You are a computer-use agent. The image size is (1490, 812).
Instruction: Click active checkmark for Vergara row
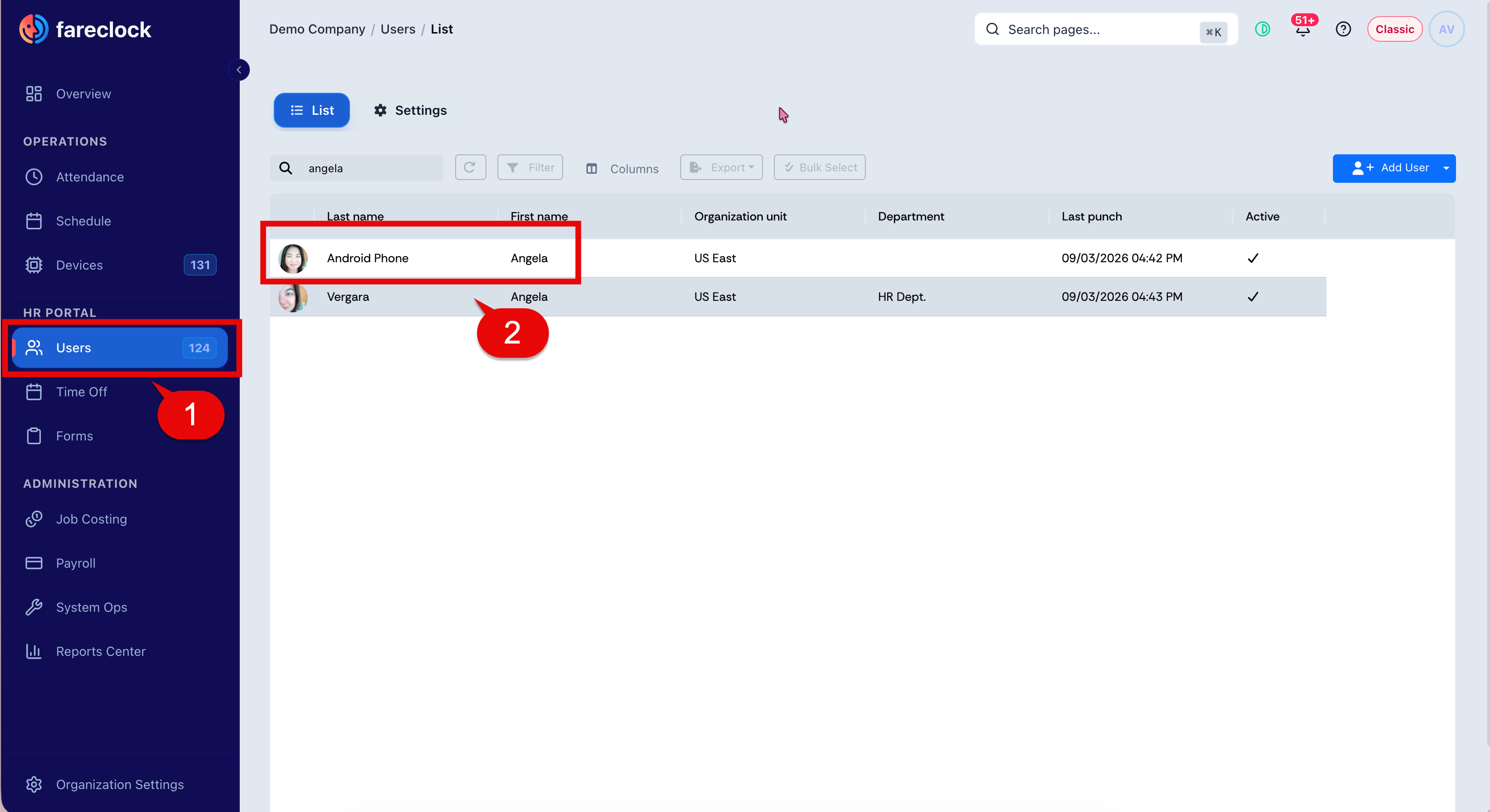click(1253, 297)
